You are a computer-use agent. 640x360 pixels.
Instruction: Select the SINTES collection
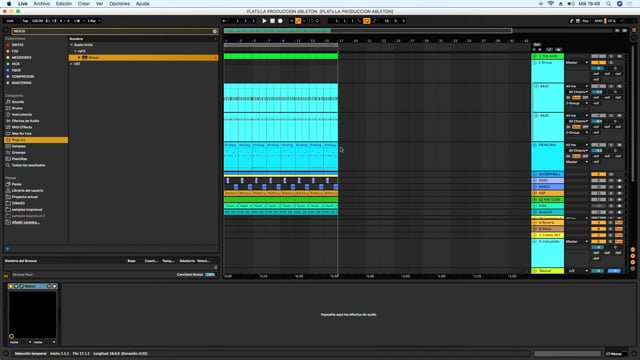[18, 45]
